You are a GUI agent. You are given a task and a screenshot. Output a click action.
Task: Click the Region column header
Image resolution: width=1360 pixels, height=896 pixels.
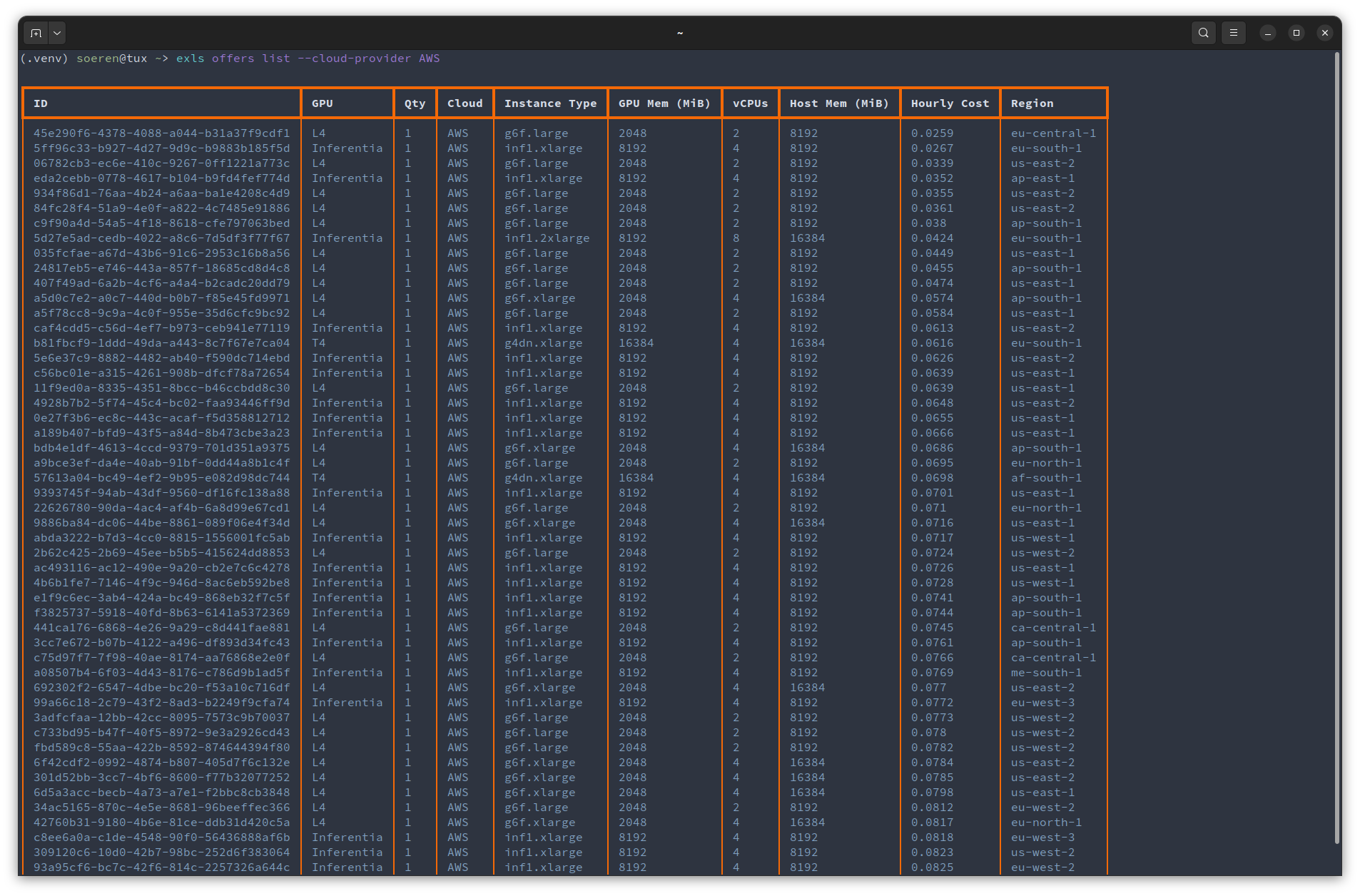1032,103
